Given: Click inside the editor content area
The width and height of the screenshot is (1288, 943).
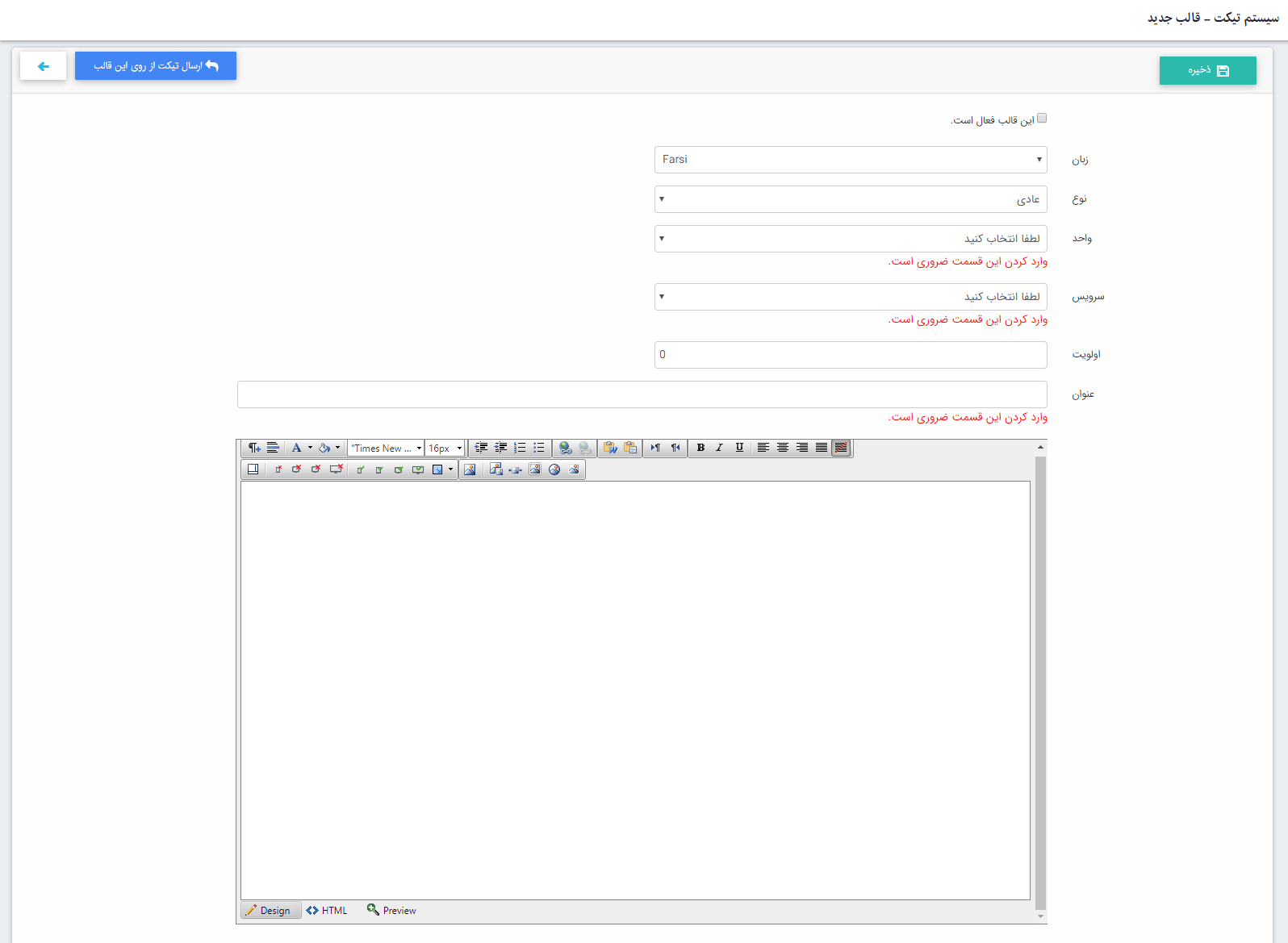Looking at the screenshot, I should [x=635, y=691].
